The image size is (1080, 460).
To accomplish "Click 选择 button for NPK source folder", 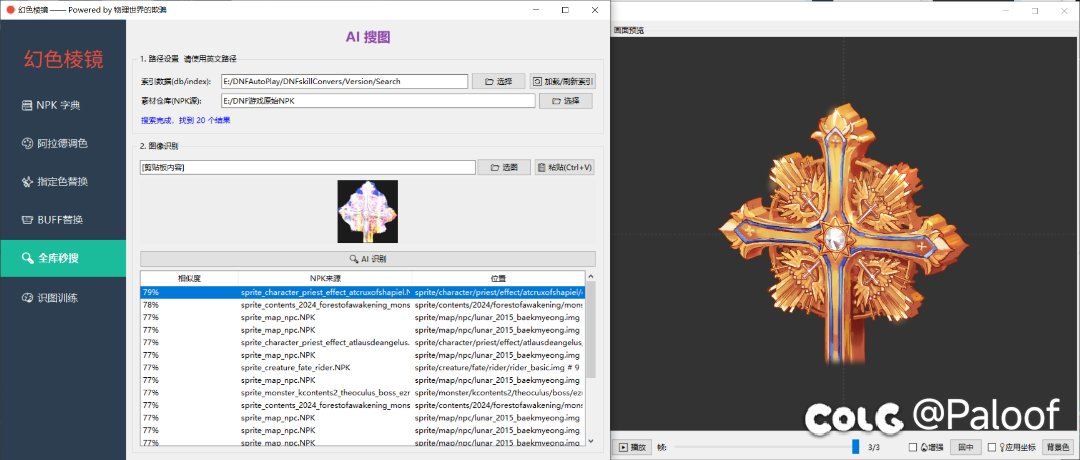I will [565, 101].
